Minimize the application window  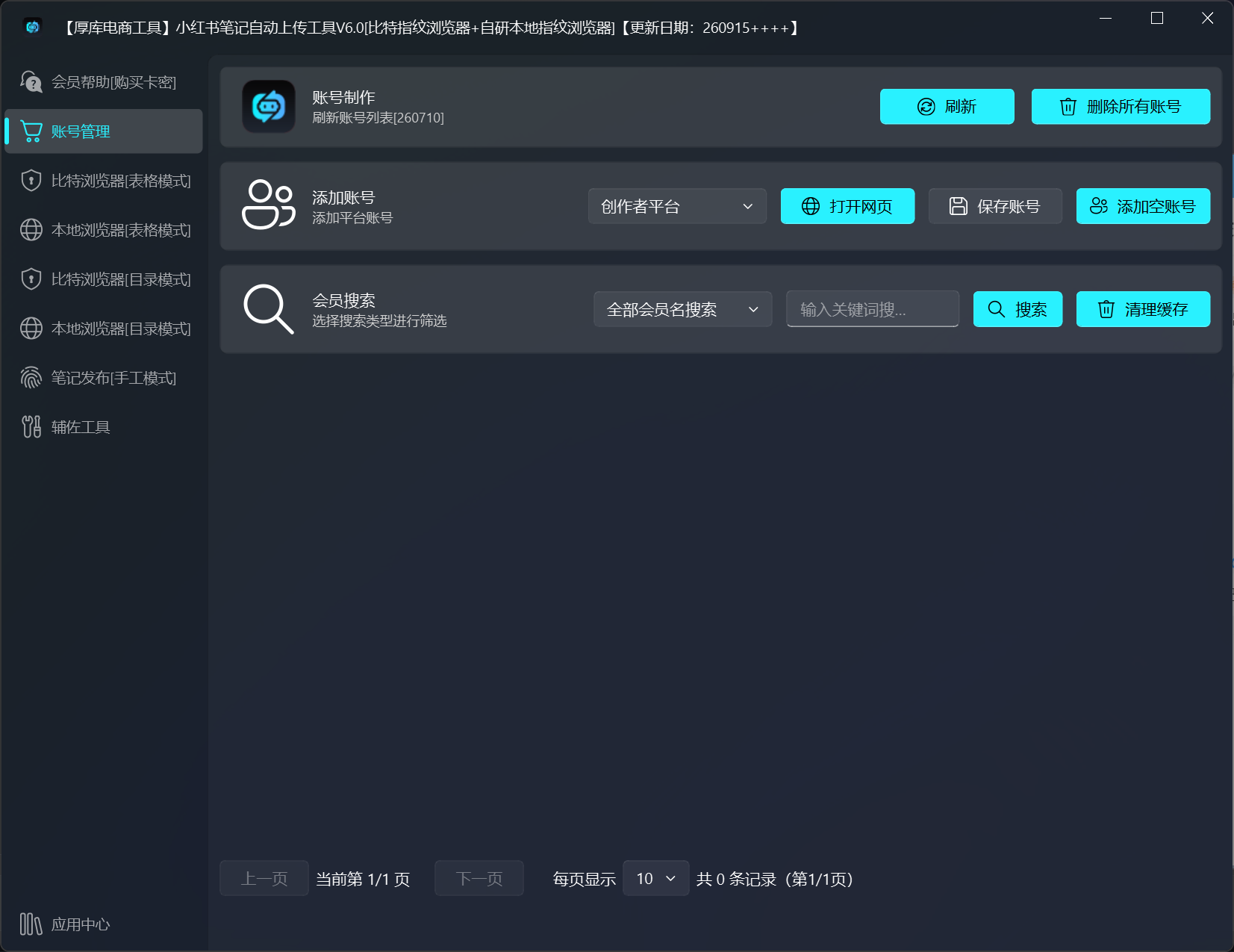click(x=1106, y=18)
